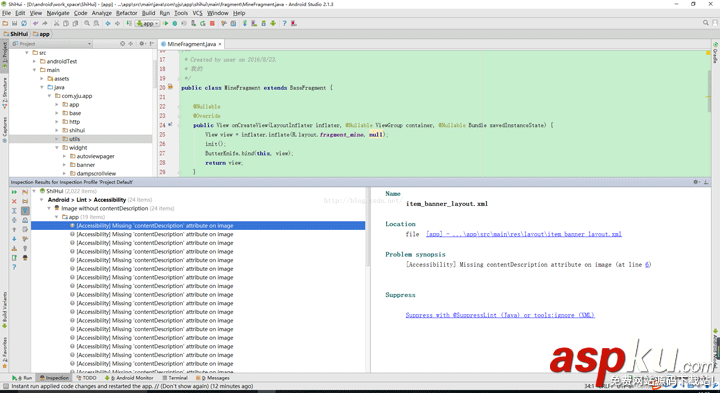The image size is (720, 393).
Task: Click the Replace toolbar icon
Action: click(x=96, y=23)
